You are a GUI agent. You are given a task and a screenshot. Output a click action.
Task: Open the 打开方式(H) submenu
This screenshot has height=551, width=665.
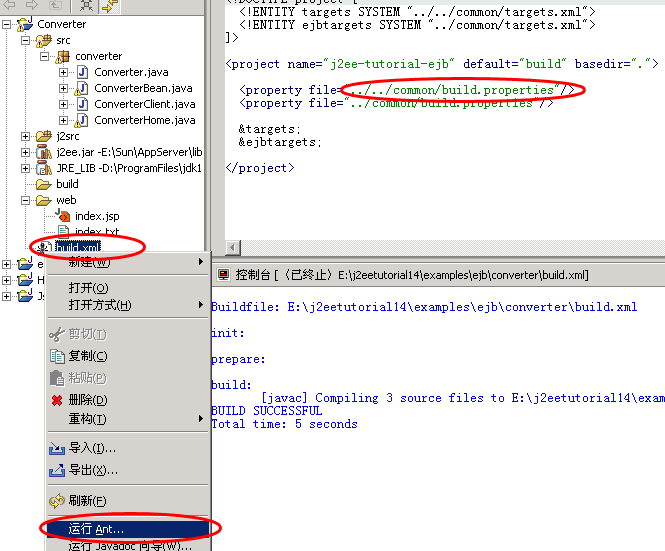click(x=128, y=305)
